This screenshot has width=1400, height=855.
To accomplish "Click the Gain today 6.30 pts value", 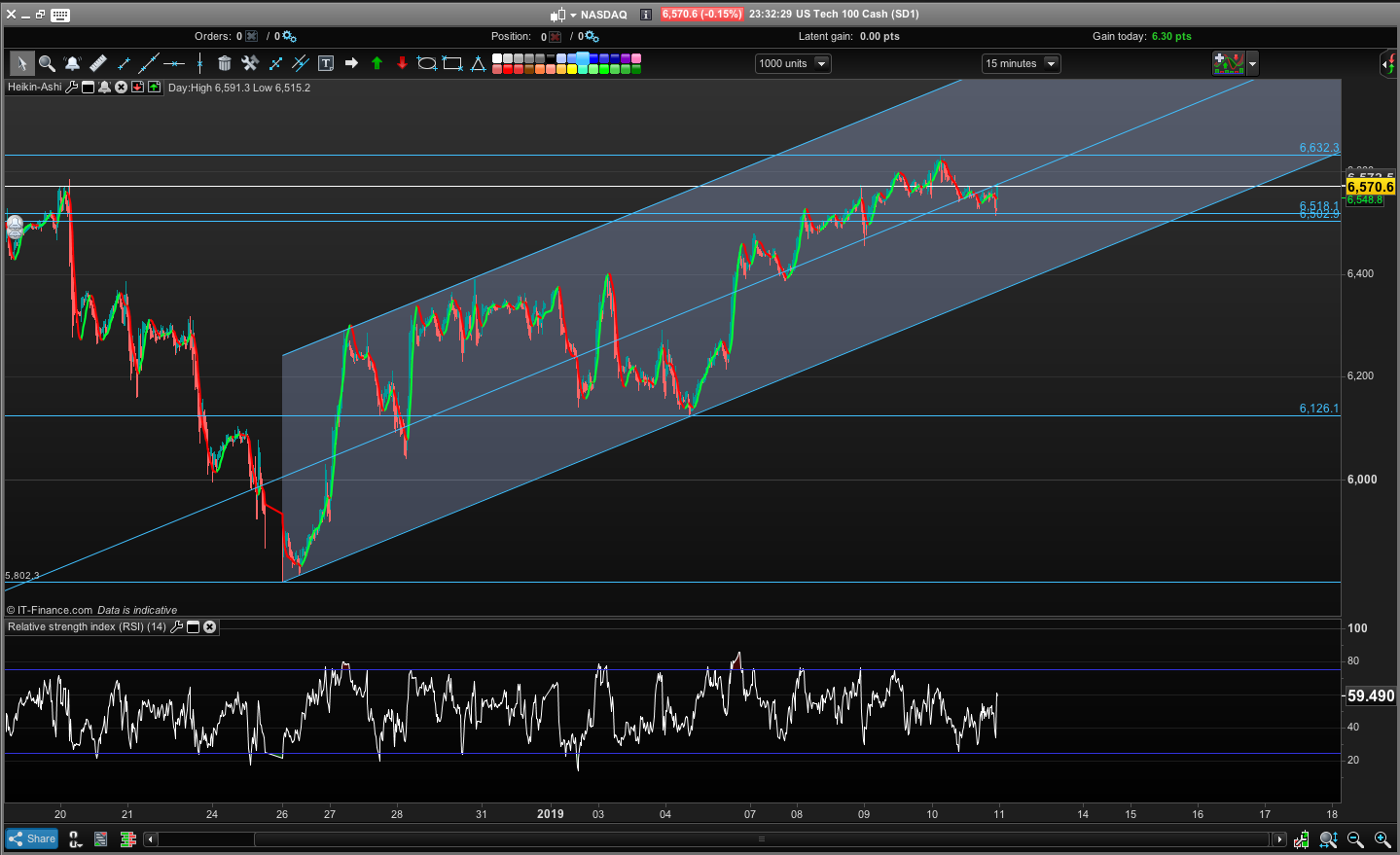I will point(1171,36).
